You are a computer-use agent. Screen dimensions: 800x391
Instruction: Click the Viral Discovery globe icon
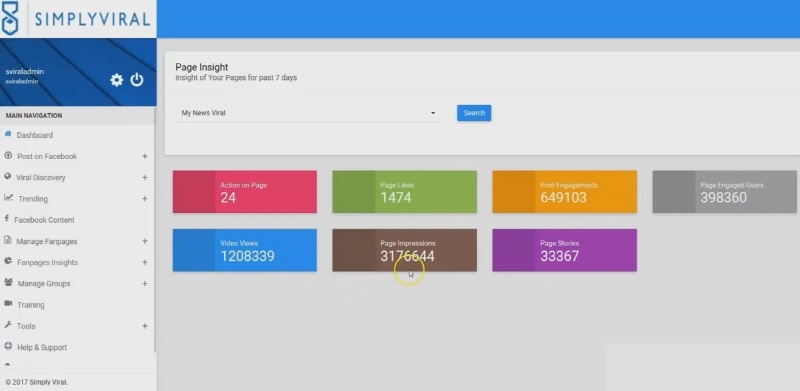8,177
